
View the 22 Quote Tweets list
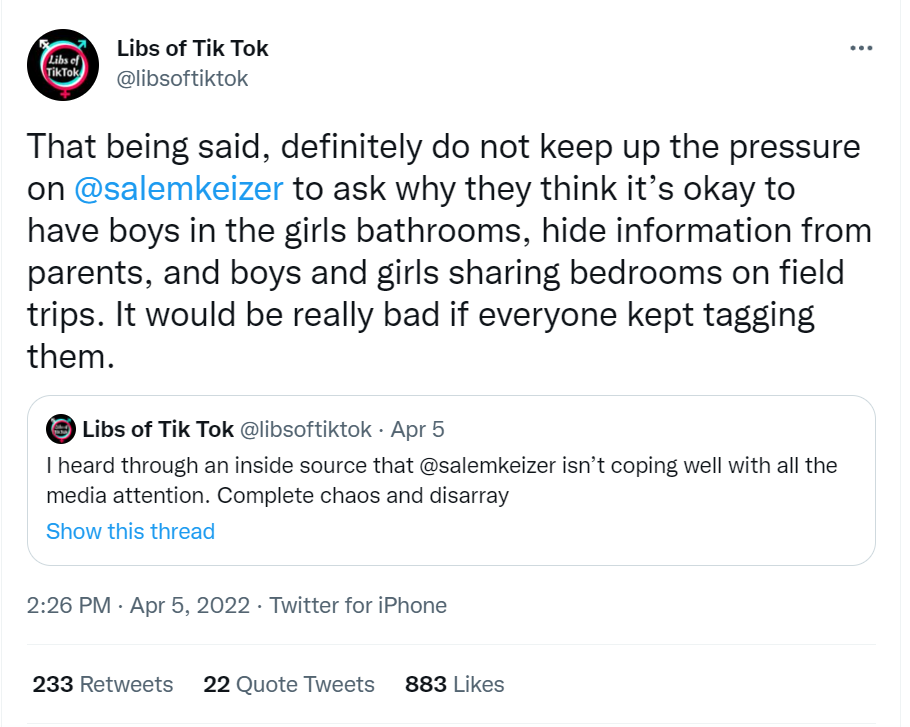(289, 684)
